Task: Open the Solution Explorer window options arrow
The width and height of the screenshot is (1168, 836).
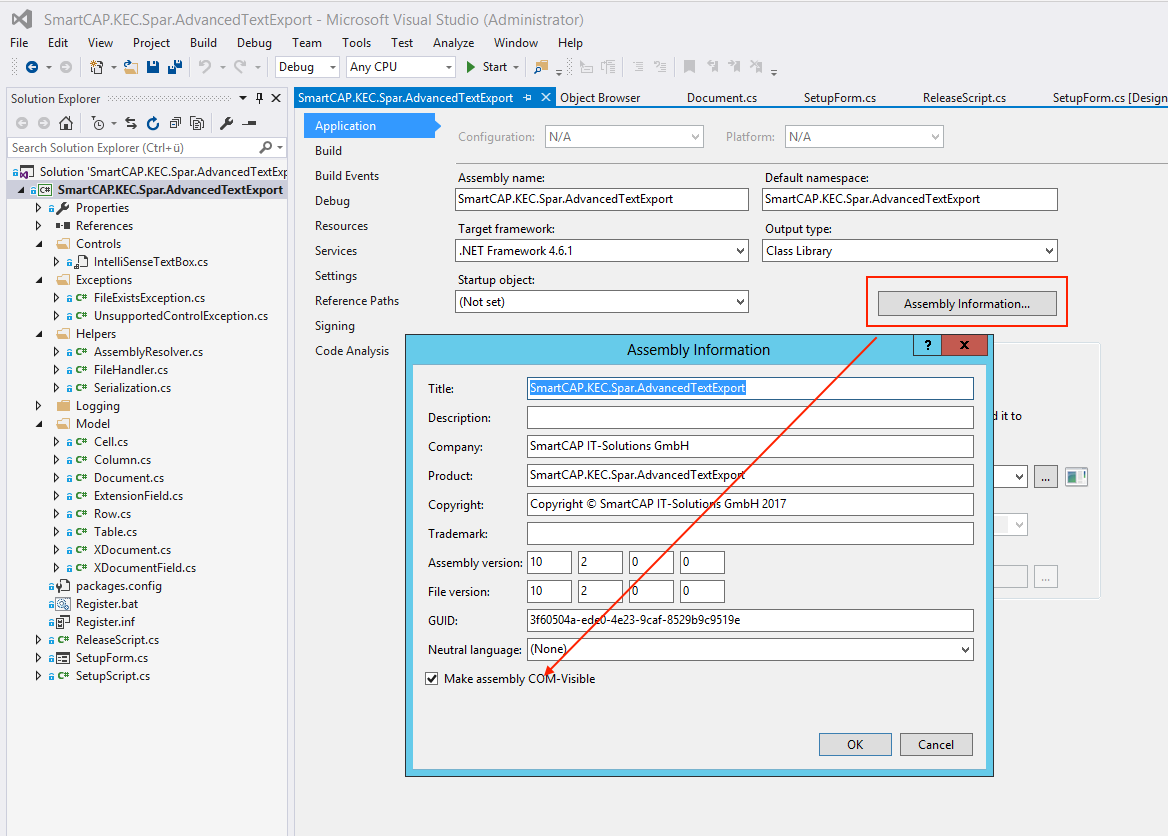Action: [x=243, y=98]
